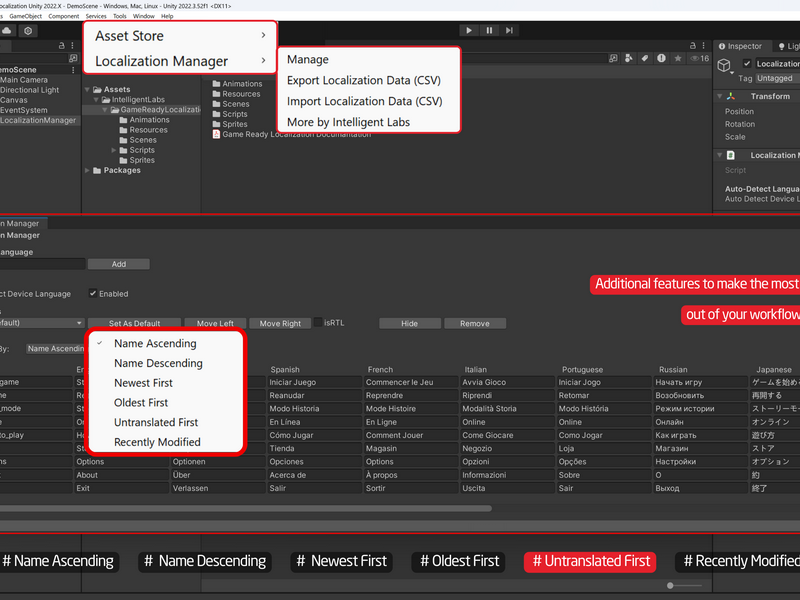Open the Window menu in the menu bar

tap(144, 16)
